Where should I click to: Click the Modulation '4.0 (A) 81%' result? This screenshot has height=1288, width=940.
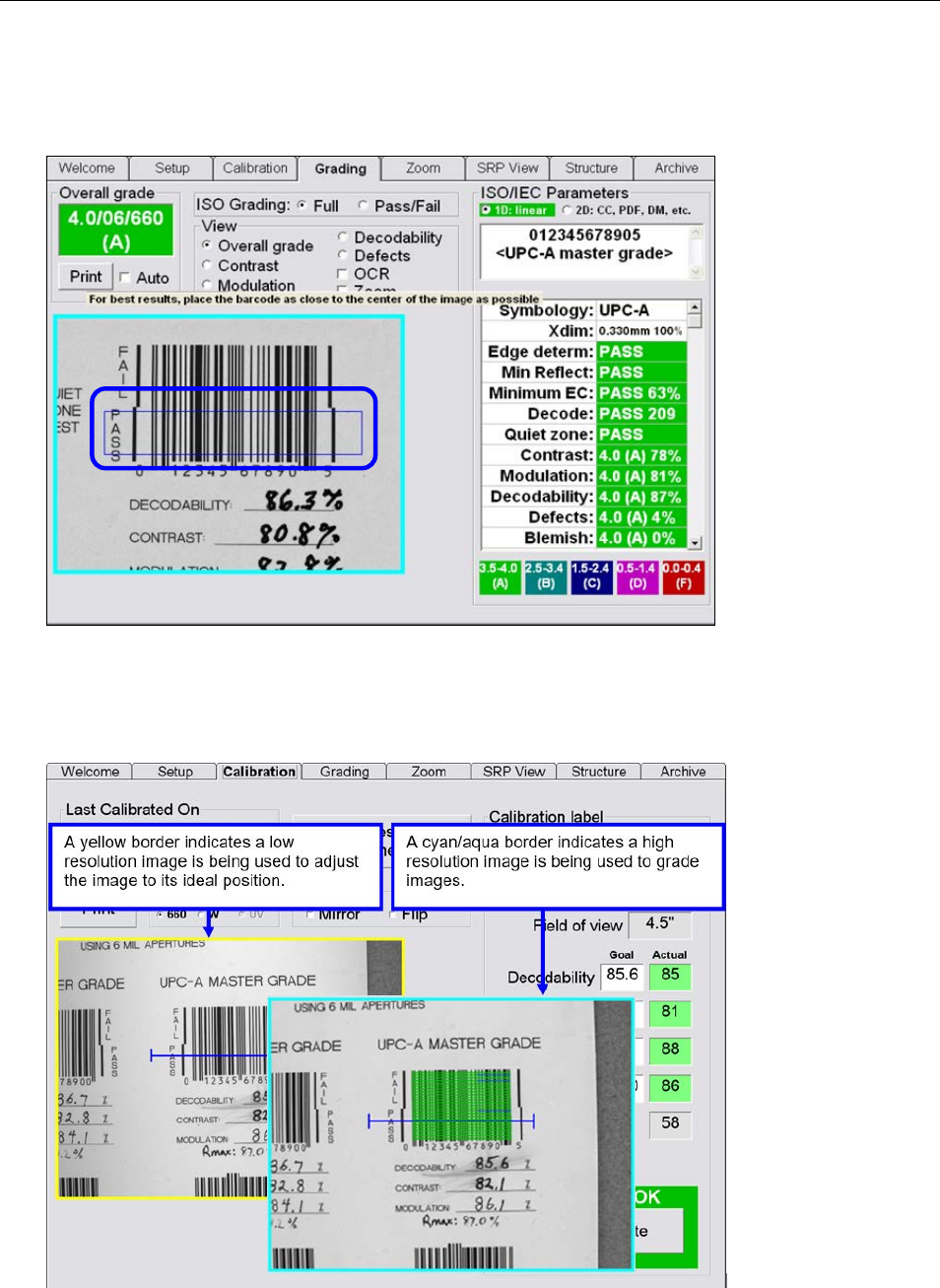[x=641, y=476]
